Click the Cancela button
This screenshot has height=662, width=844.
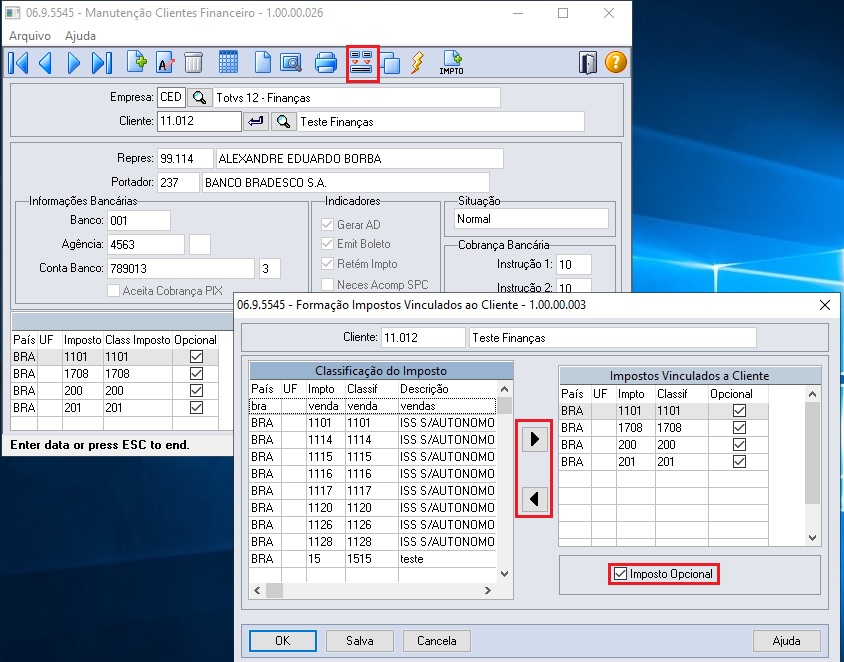pos(436,641)
